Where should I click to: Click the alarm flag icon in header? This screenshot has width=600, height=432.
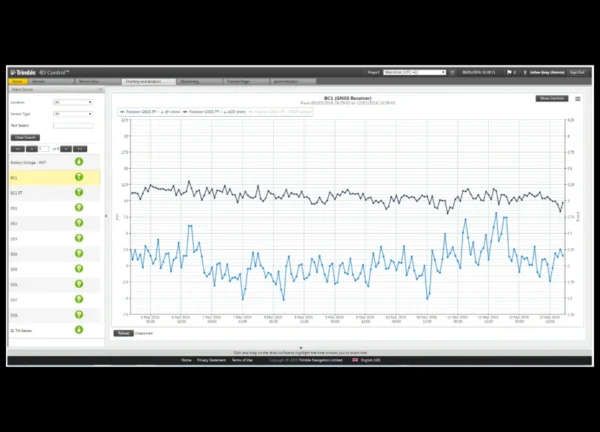(x=509, y=72)
